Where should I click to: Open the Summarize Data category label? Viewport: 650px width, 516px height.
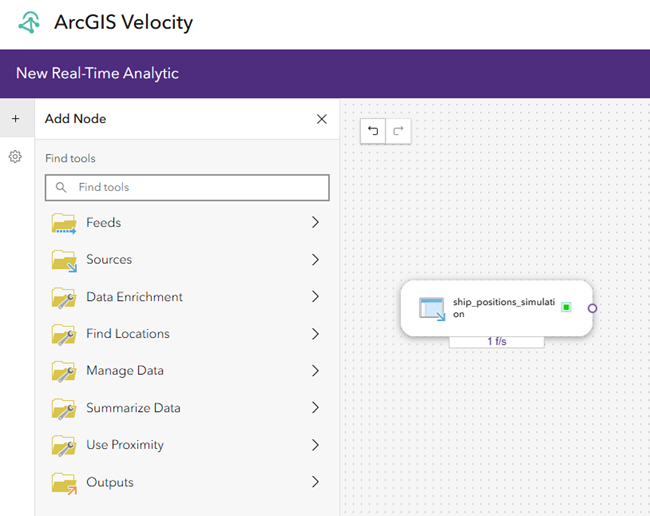[133, 408]
